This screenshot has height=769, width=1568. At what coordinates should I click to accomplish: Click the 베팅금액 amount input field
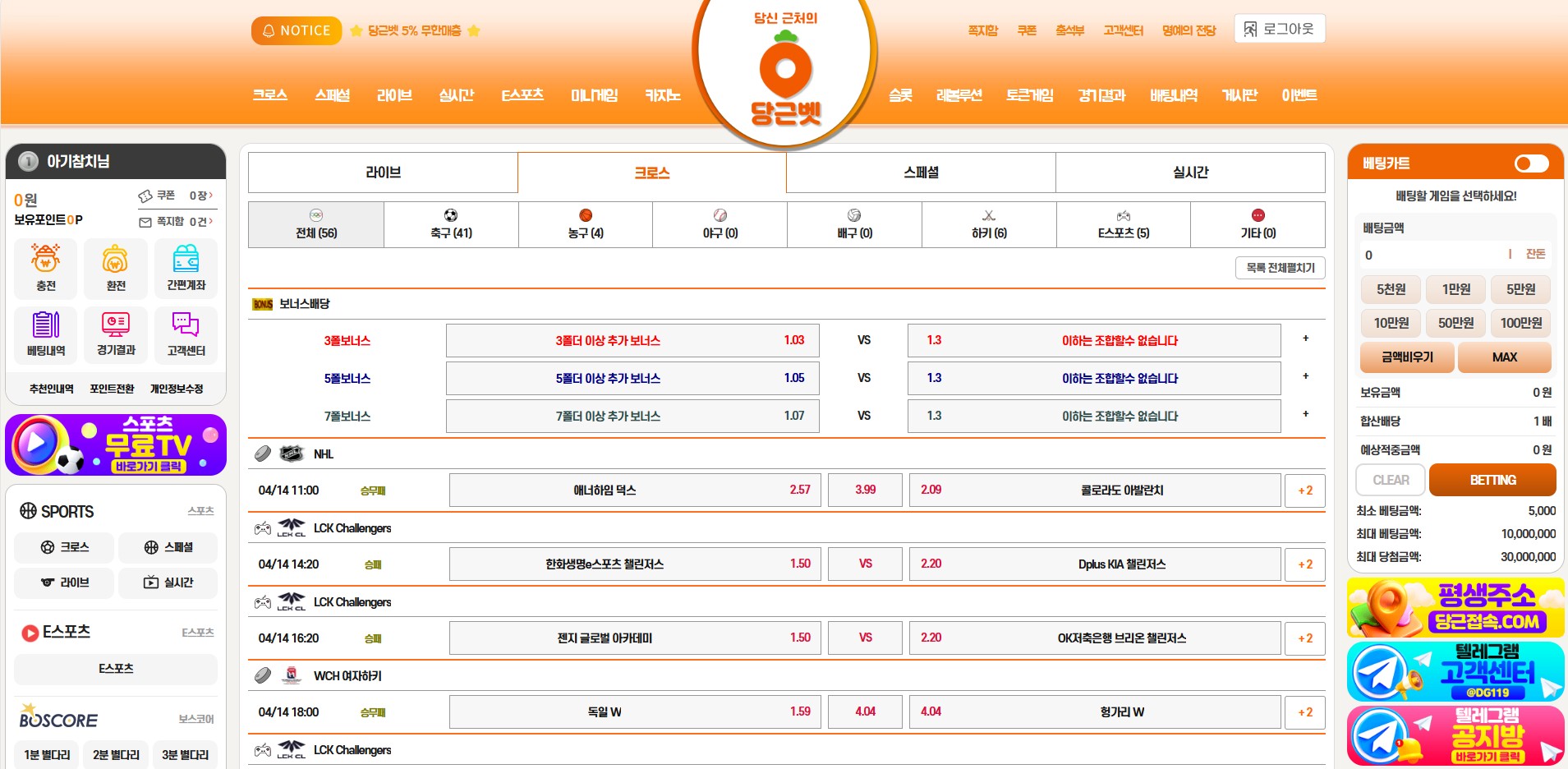[1429, 255]
